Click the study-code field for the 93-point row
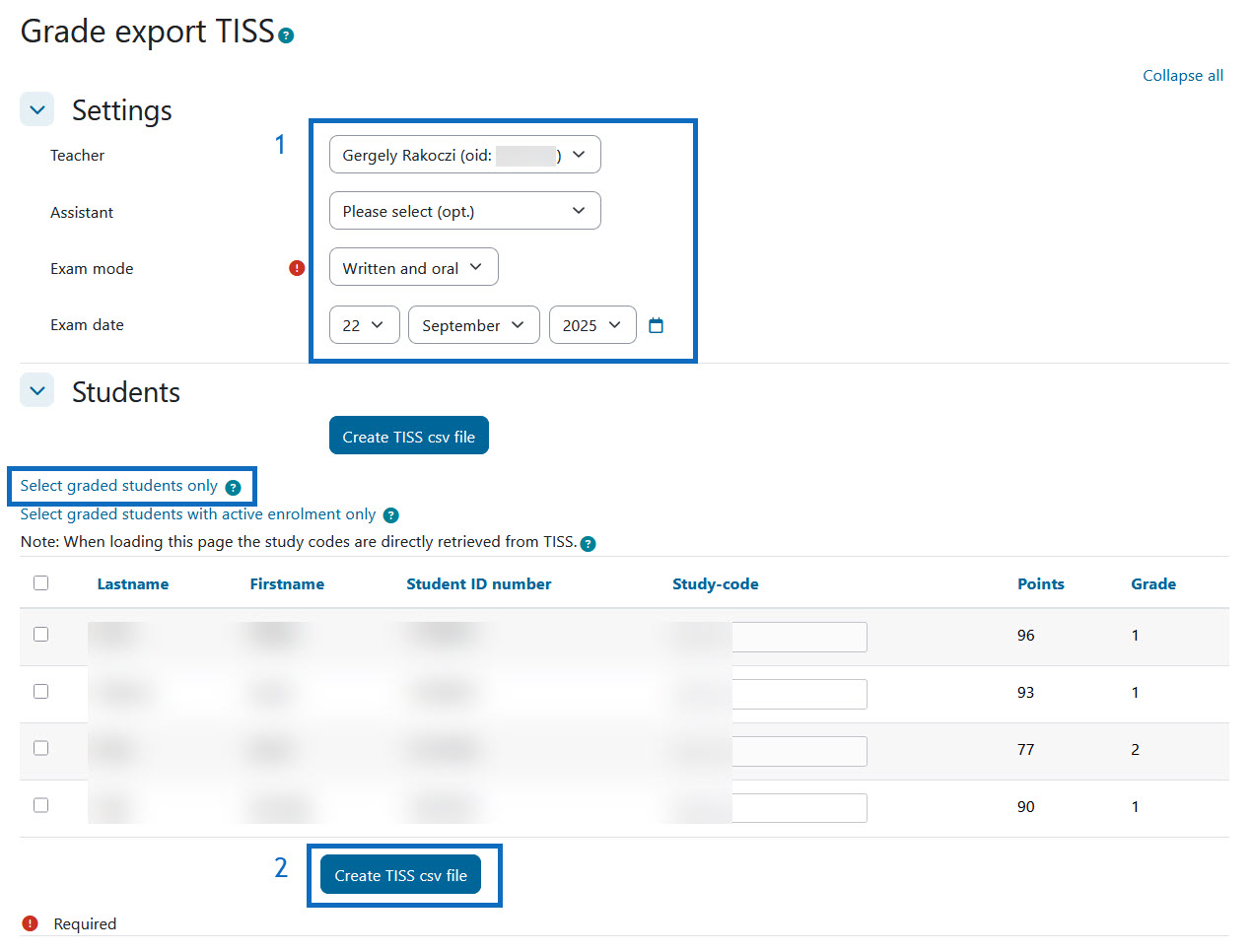This screenshot has width=1252, height=952. point(799,694)
